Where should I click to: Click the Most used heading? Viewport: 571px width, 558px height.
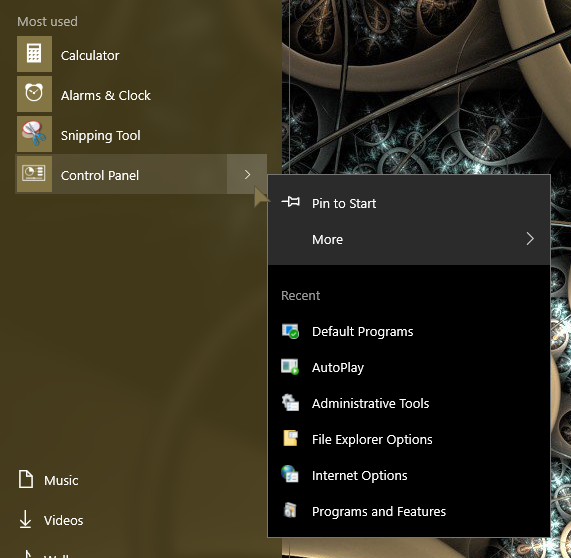click(x=47, y=21)
